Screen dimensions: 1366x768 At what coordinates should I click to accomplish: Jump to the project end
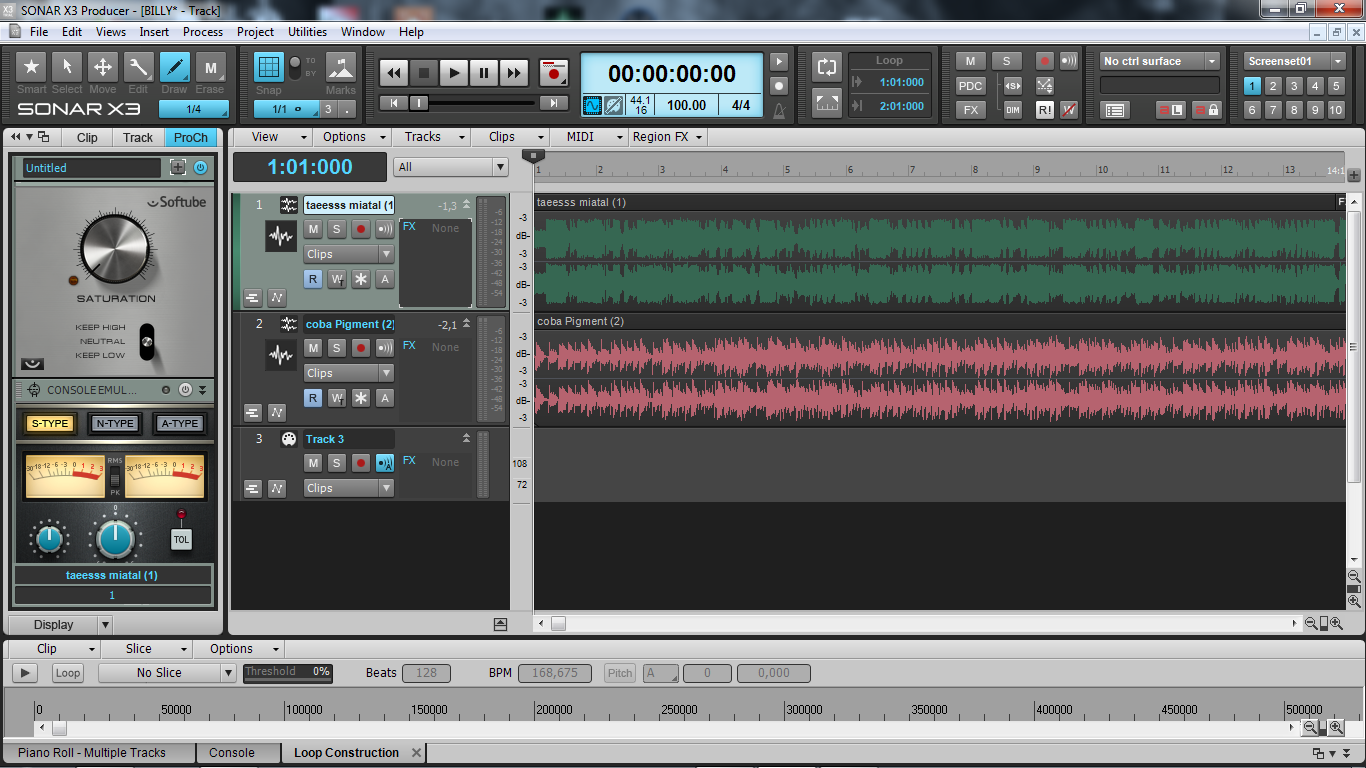554,102
